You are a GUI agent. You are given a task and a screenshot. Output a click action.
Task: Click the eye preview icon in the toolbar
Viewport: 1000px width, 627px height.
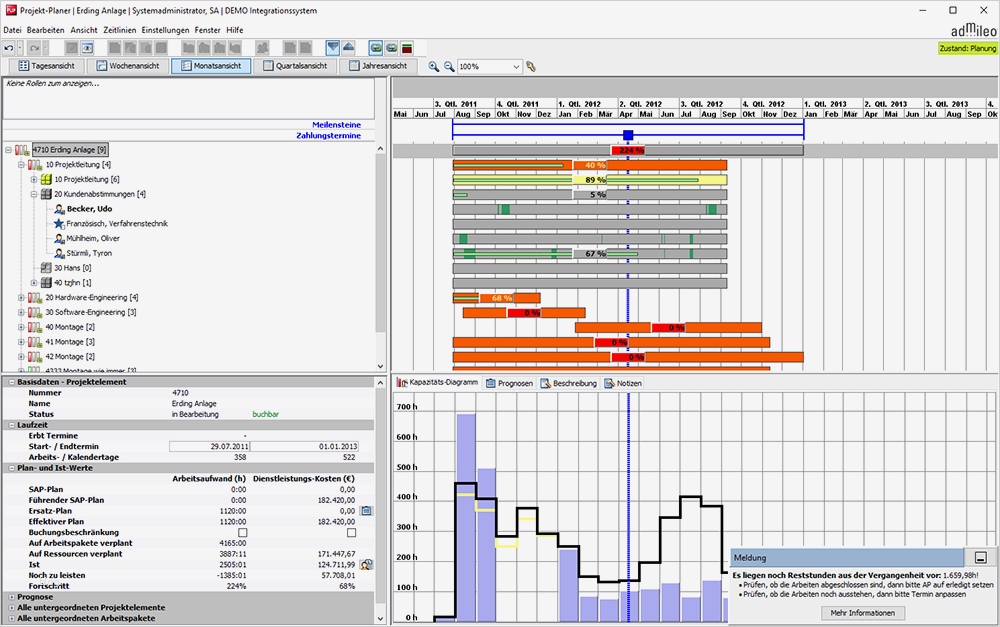point(89,46)
